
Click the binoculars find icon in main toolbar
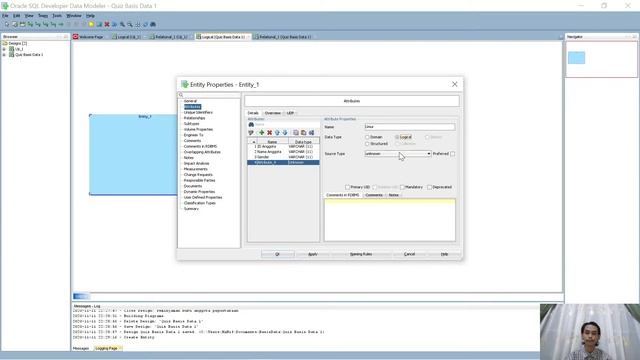[153, 24]
